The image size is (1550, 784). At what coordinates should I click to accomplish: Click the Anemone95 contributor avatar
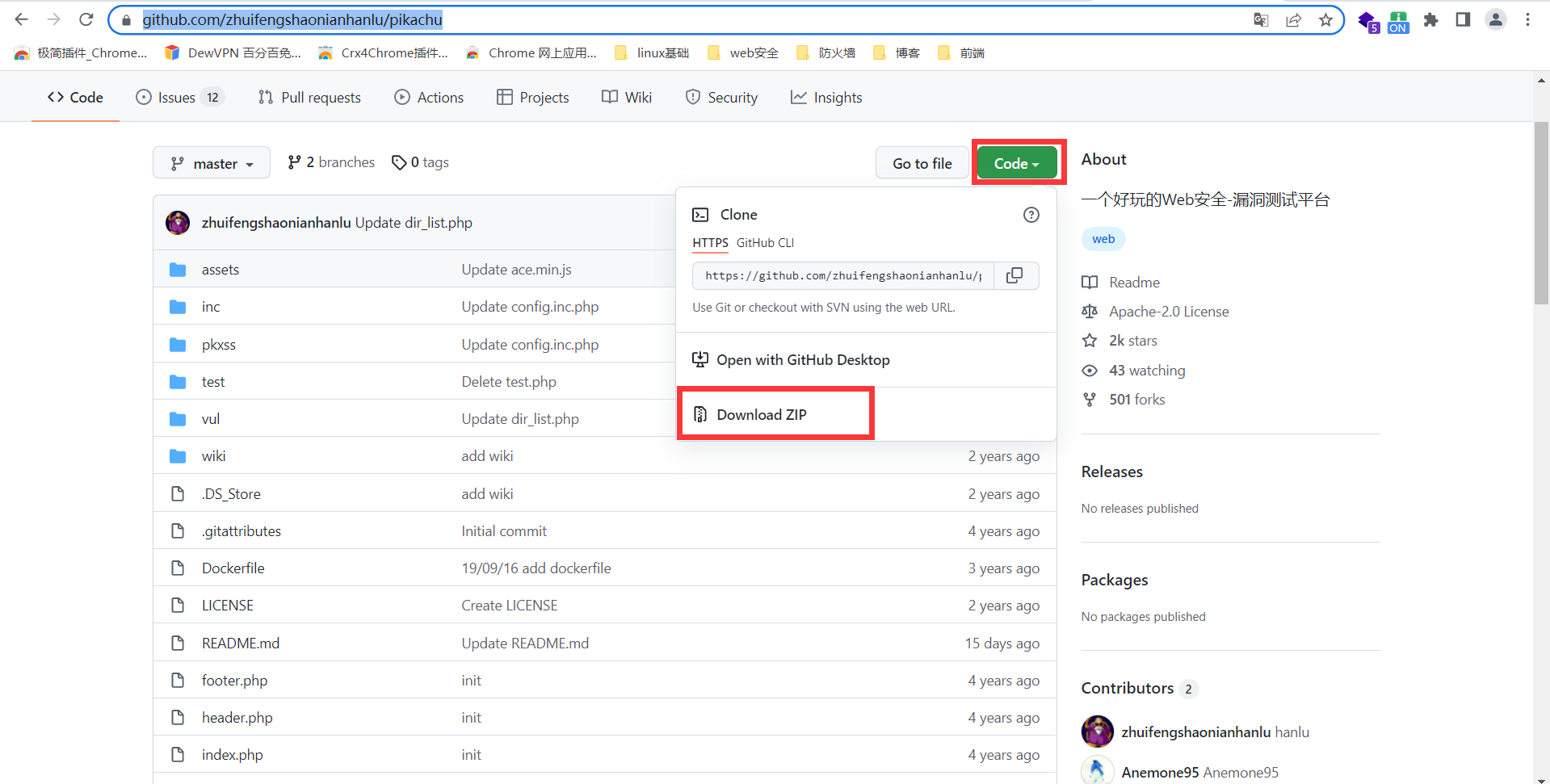(x=1098, y=772)
